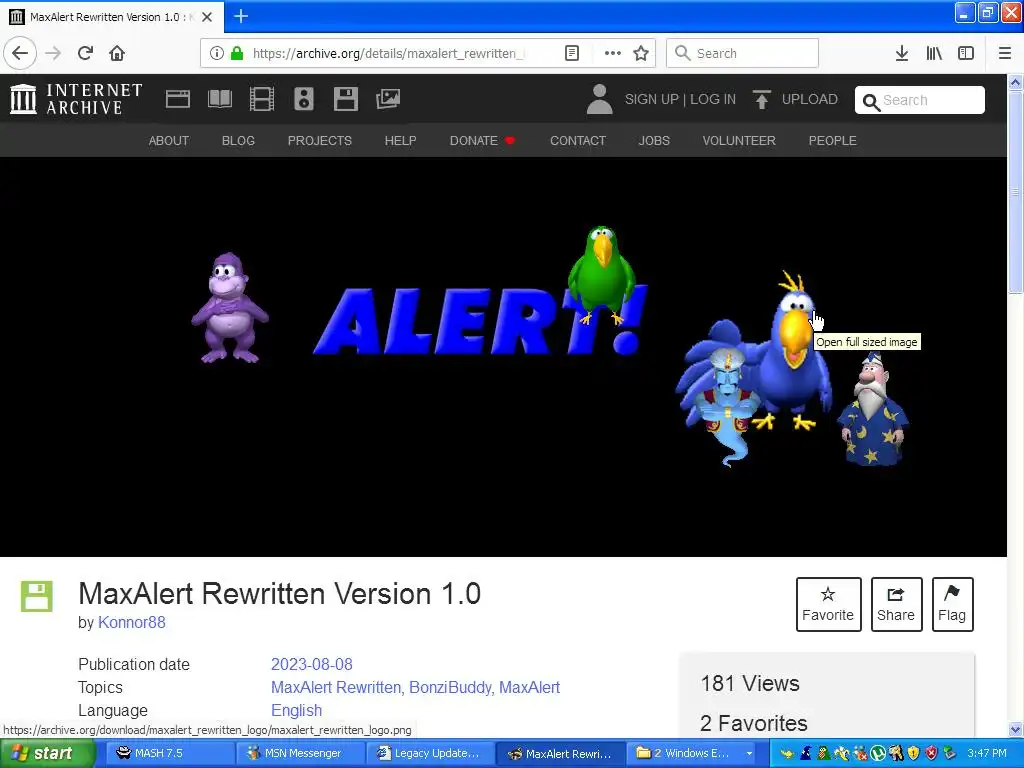This screenshot has width=1024, height=768.
Task: Click the scrollbar down arrow
Action: 1015,729
